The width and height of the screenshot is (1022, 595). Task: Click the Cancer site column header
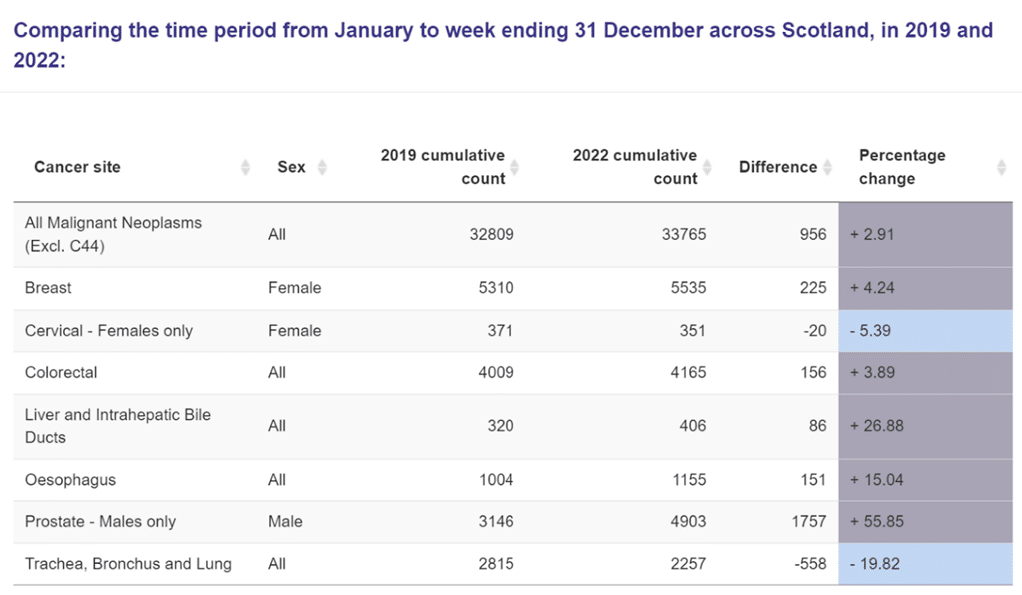point(77,167)
